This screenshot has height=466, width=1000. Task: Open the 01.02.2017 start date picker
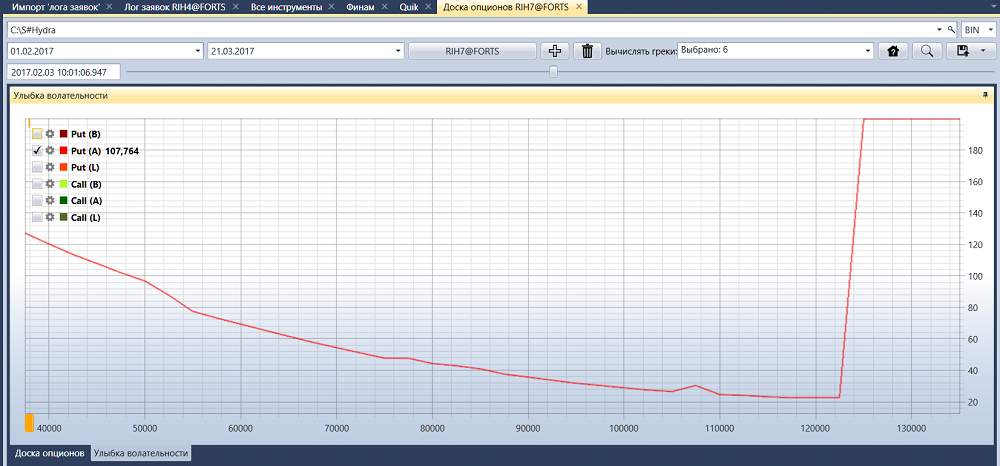tap(196, 51)
